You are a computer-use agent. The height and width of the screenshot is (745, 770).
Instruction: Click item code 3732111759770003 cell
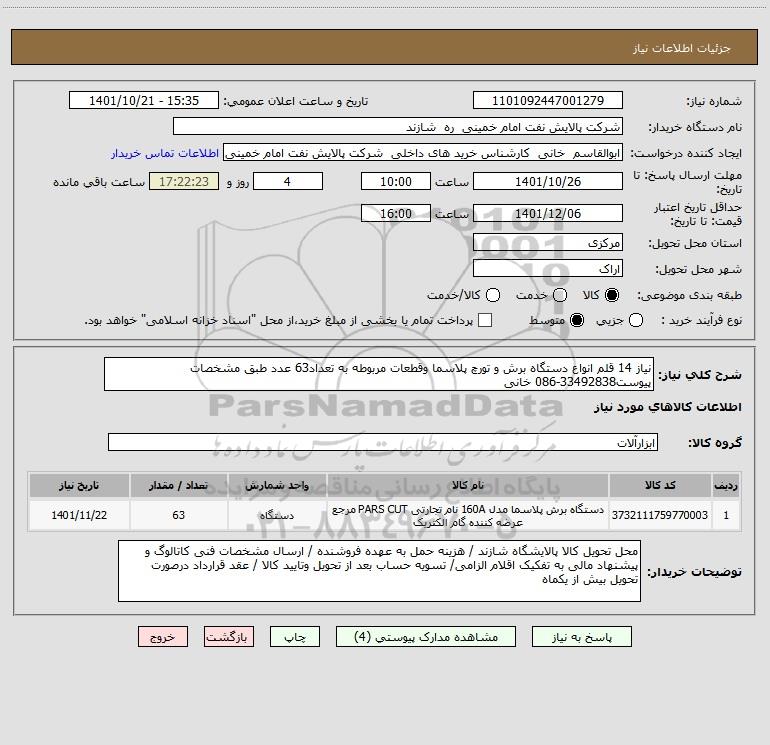(x=660, y=515)
